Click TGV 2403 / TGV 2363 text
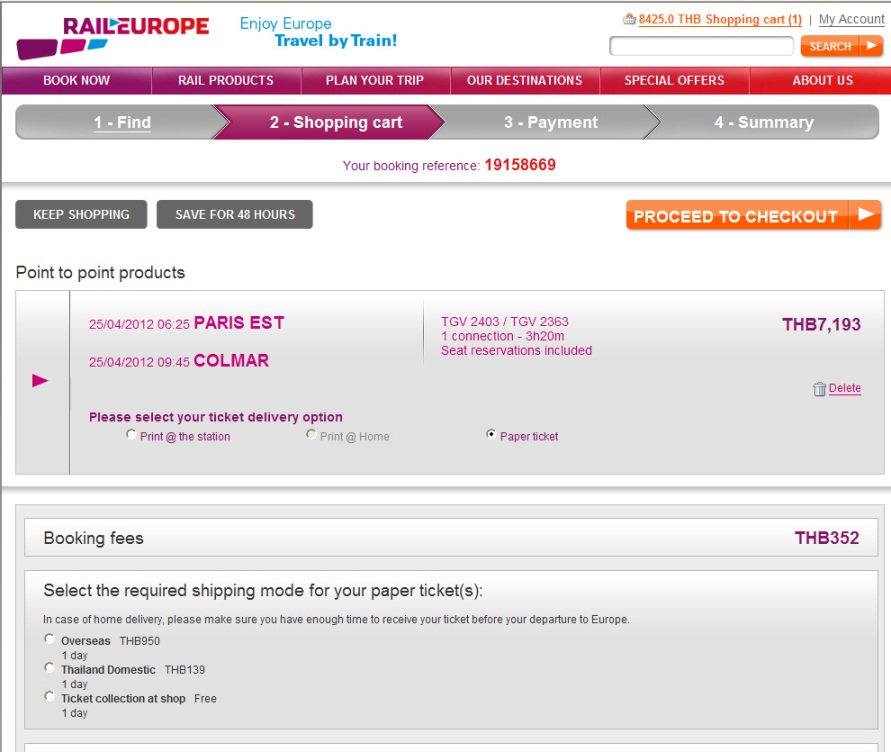This screenshot has height=752, width=891. point(505,322)
